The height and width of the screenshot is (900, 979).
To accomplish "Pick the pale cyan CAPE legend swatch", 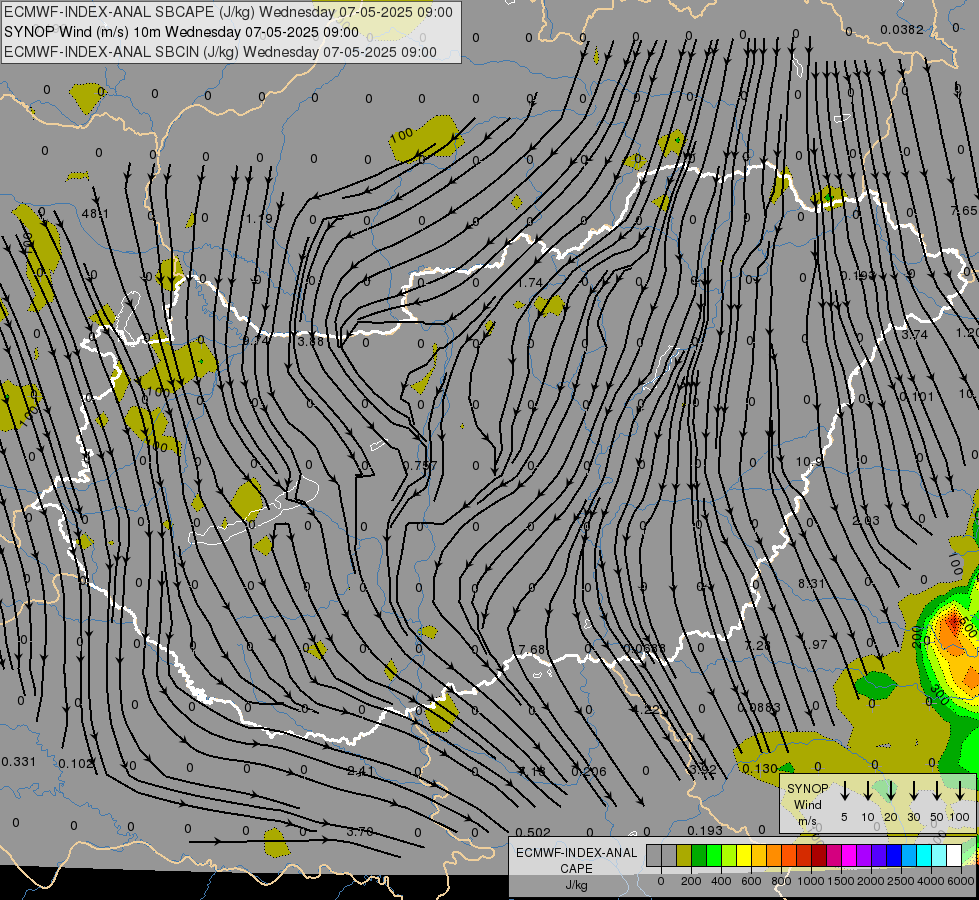I will pyautogui.click(x=940, y=856).
